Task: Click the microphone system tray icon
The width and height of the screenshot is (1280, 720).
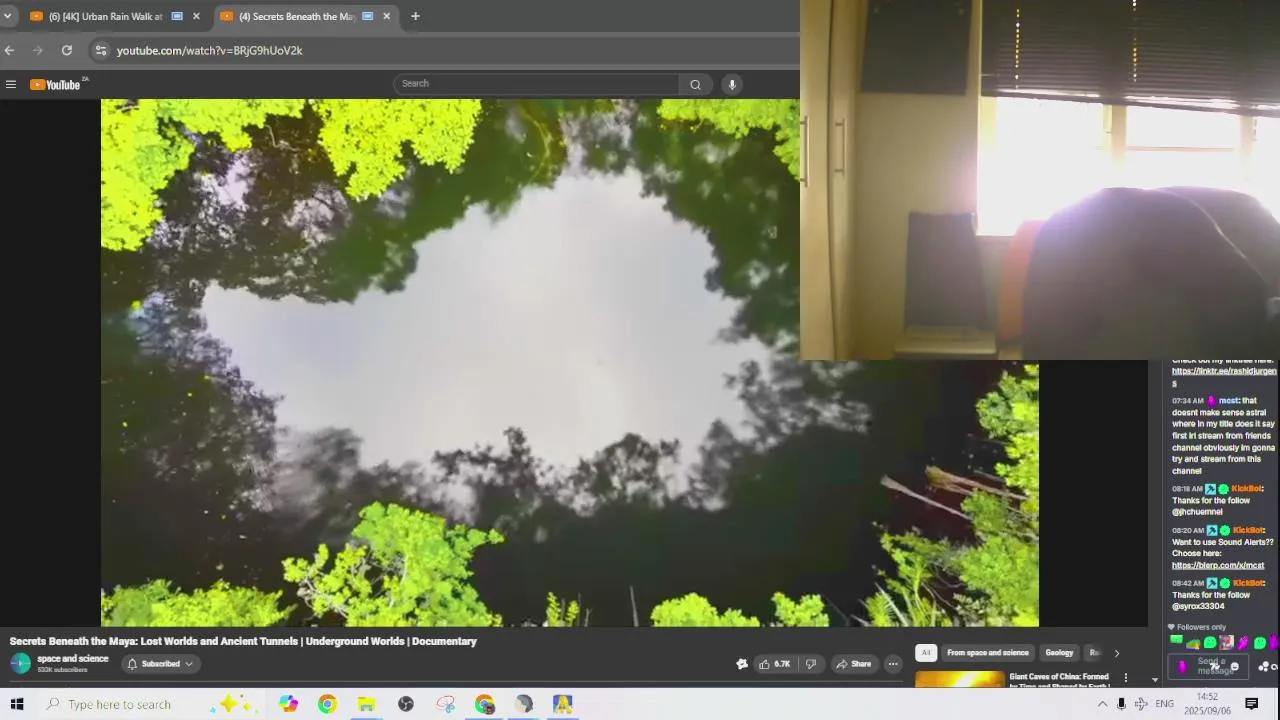Action: [1121, 704]
